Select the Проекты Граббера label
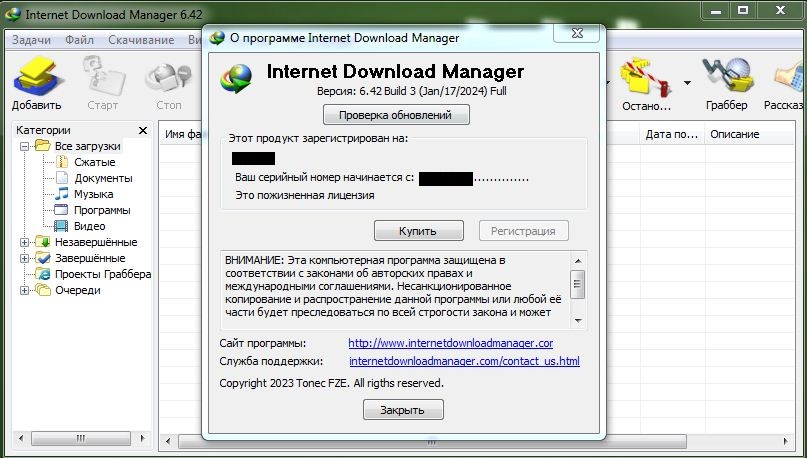The height and width of the screenshot is (458, 807). pos(103,274)
